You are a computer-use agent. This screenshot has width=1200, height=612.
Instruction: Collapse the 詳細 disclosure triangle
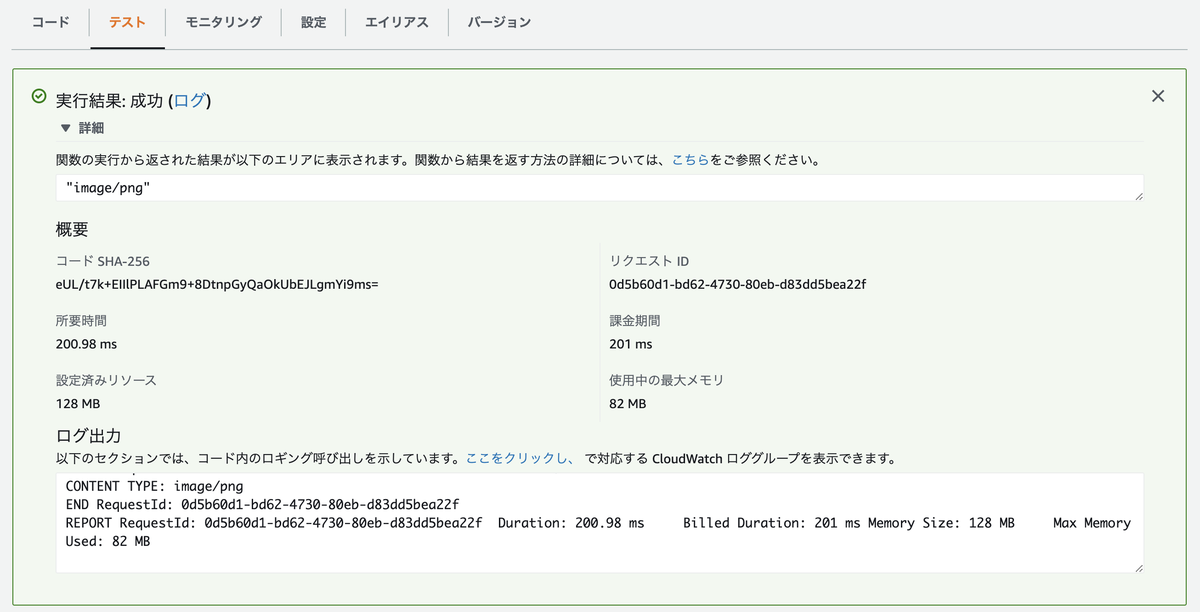65,128
